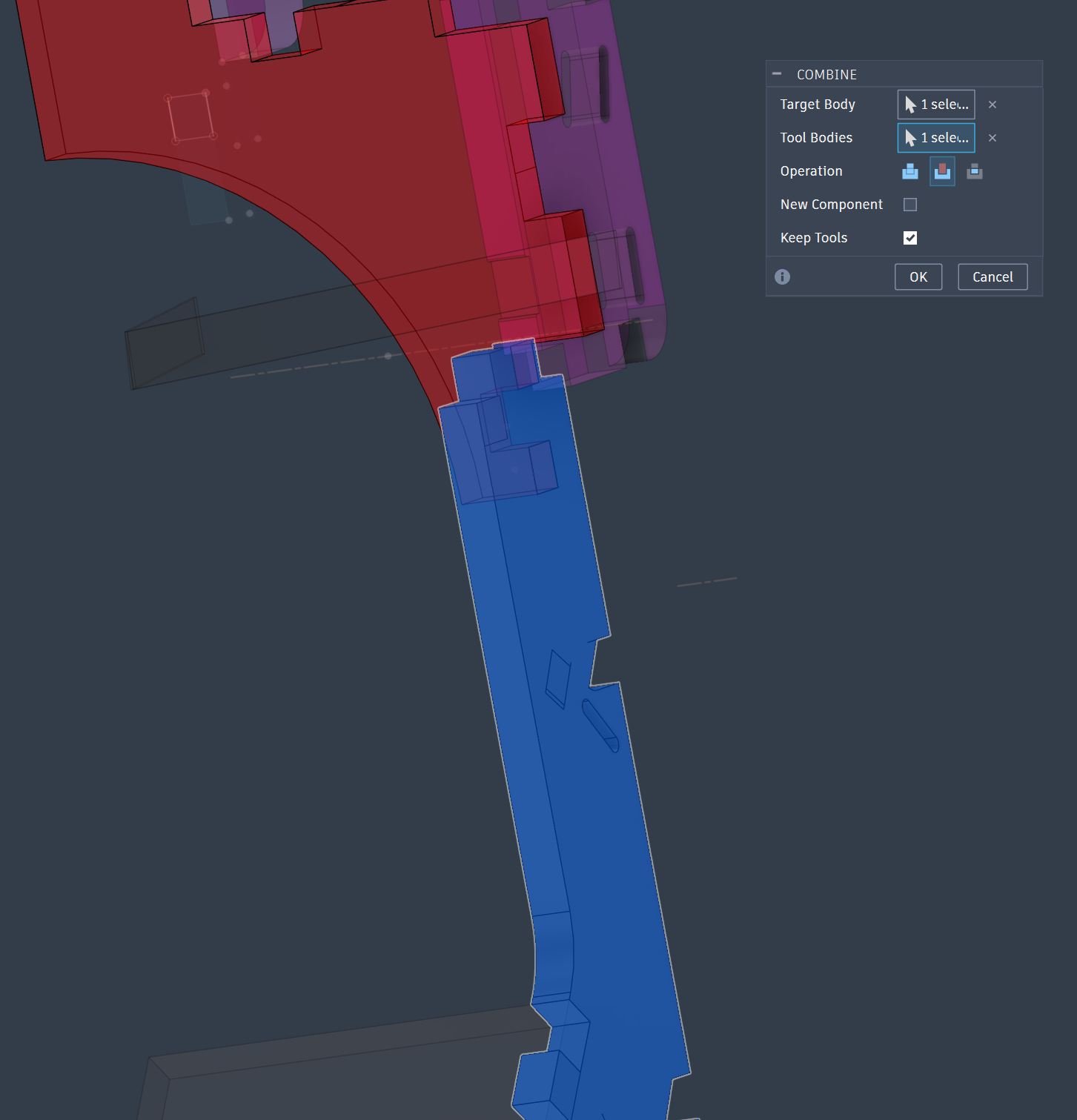This screenshot has height=1120, width=1077.
Task: Clear the Tool Bodies selection with its X icon
Action: tap(993, 138)
